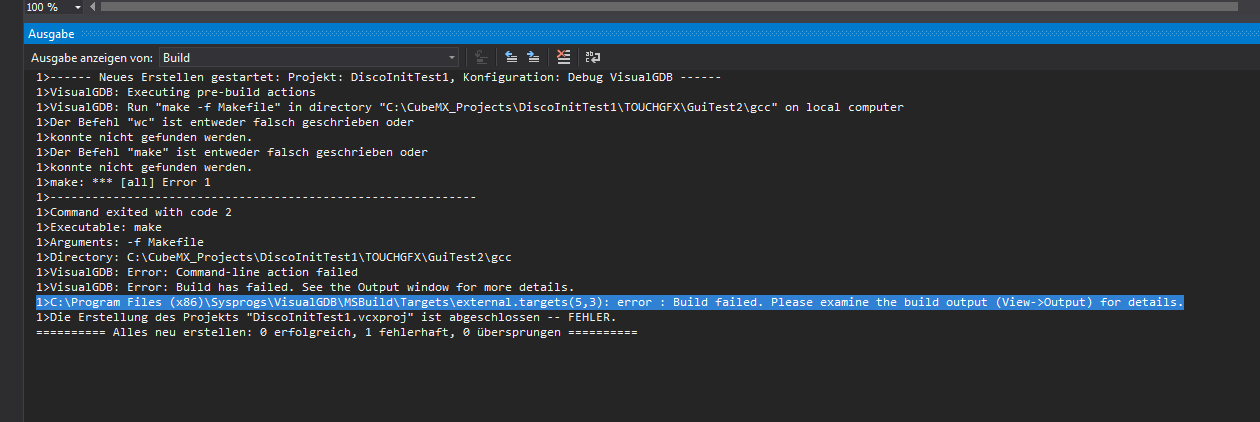Click the disabled Find Message in Code icon
Screen dimensions: 1260x422
coord(482,58)
